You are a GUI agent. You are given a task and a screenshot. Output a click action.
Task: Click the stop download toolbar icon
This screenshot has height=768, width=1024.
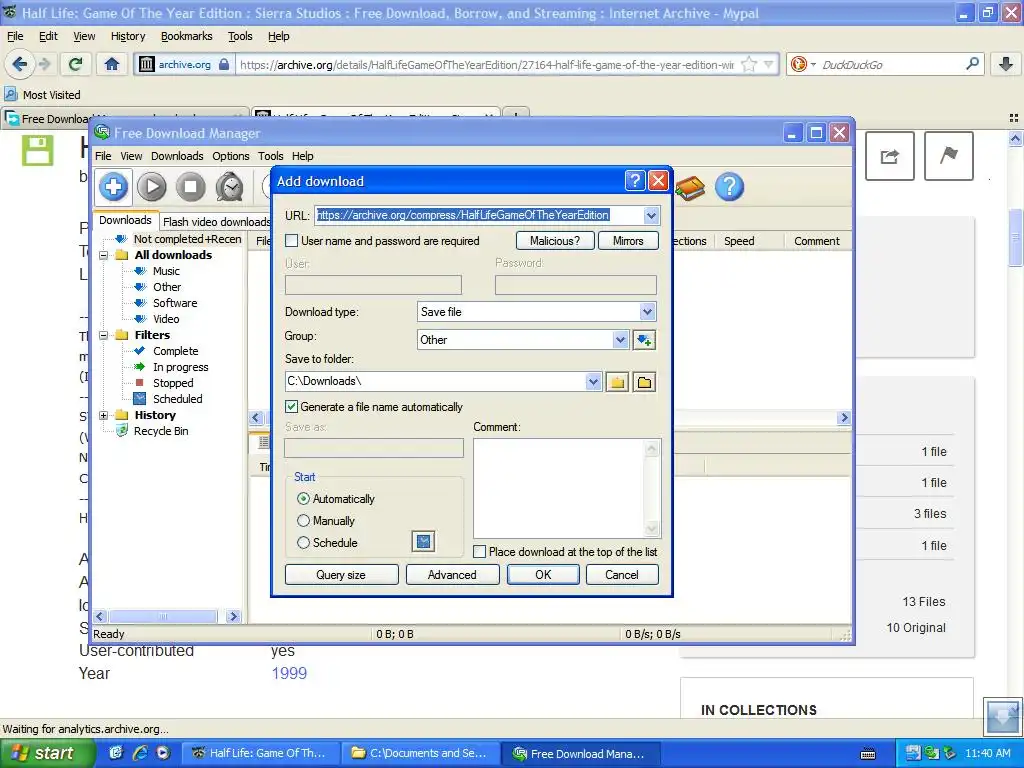(x=191, y=187)
